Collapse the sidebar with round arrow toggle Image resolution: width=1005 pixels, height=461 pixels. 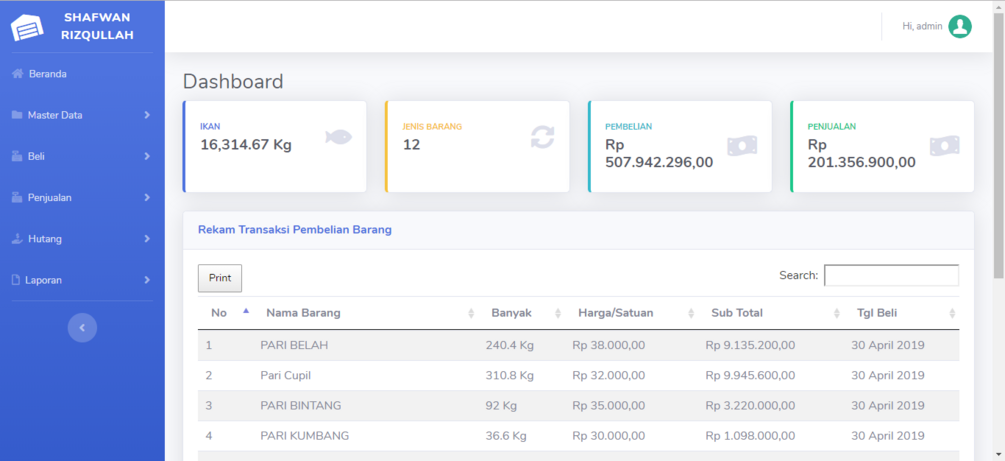point(82,327)
